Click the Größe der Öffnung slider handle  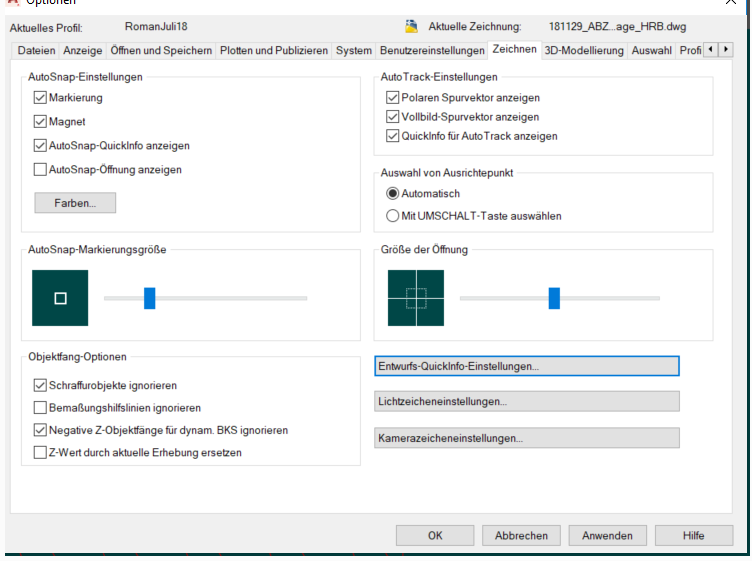(x=554, y=298)
